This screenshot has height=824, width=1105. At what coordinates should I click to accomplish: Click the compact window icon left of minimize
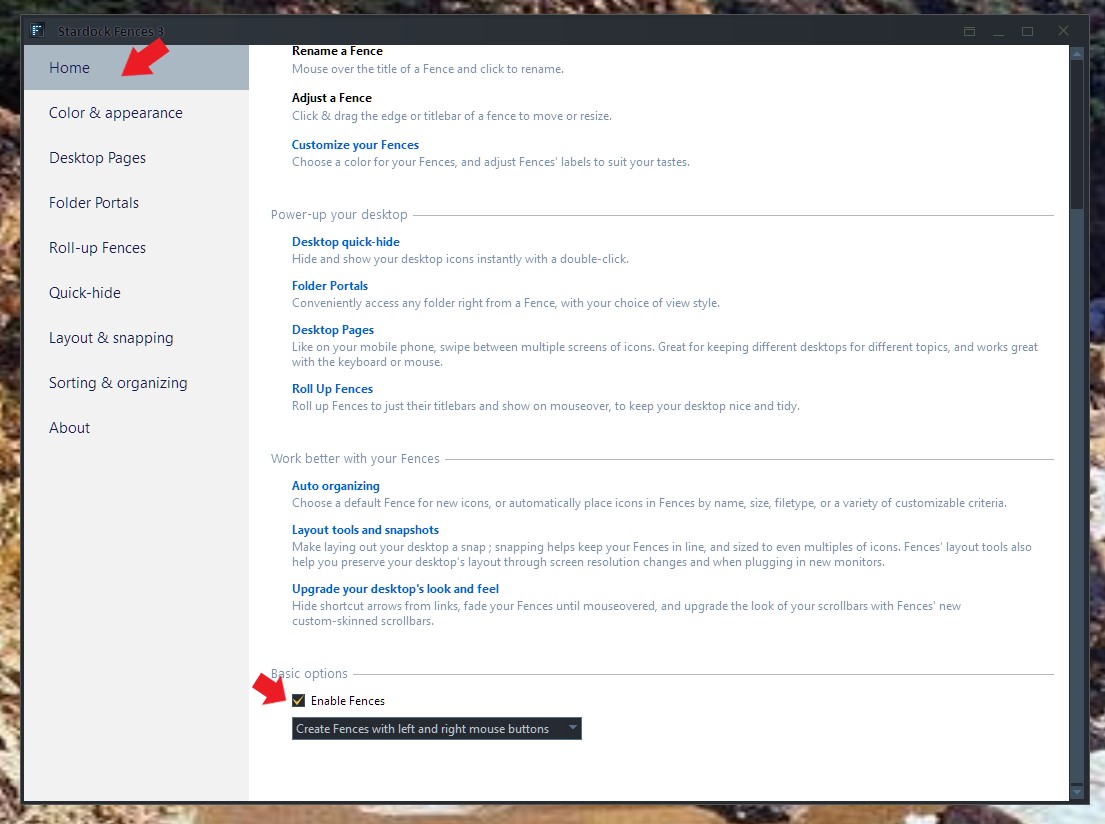[x=969, y=32]
